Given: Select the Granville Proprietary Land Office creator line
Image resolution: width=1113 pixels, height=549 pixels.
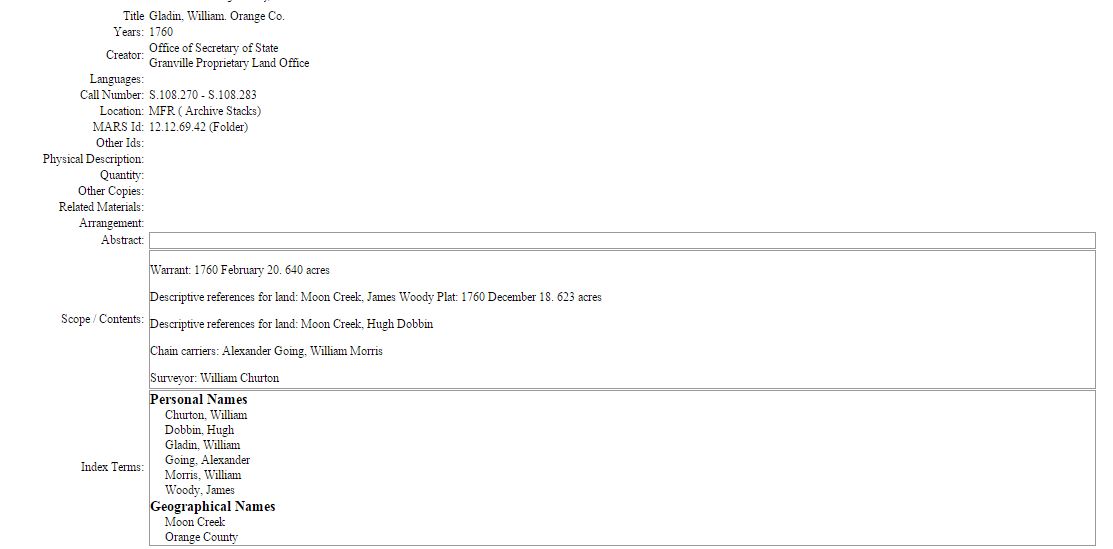Looking at the screenshot, I should 229,63.
